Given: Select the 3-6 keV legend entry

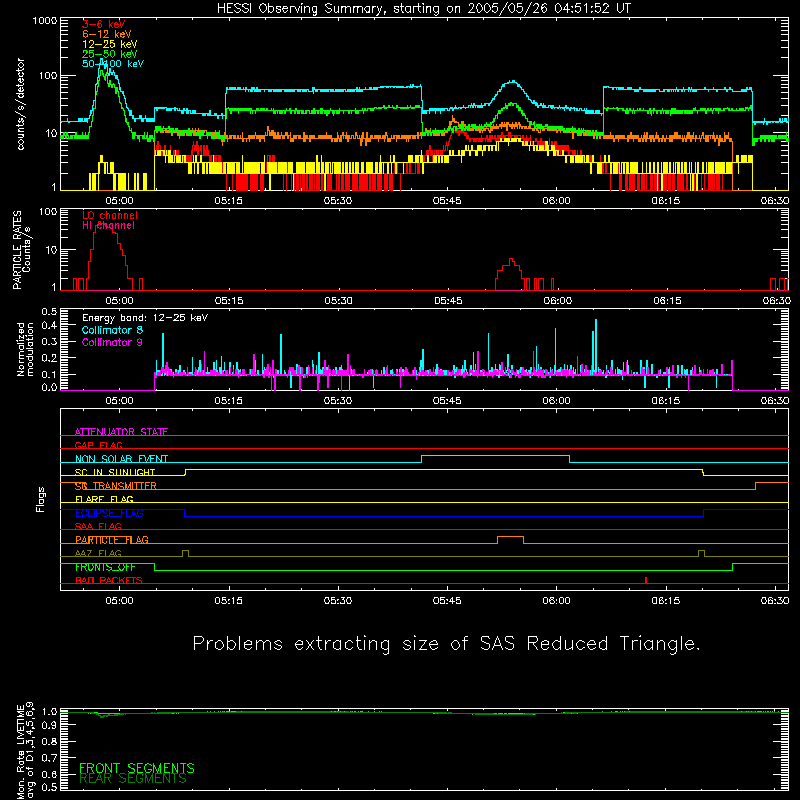Looking at the screenshot, I should [103, 24].
